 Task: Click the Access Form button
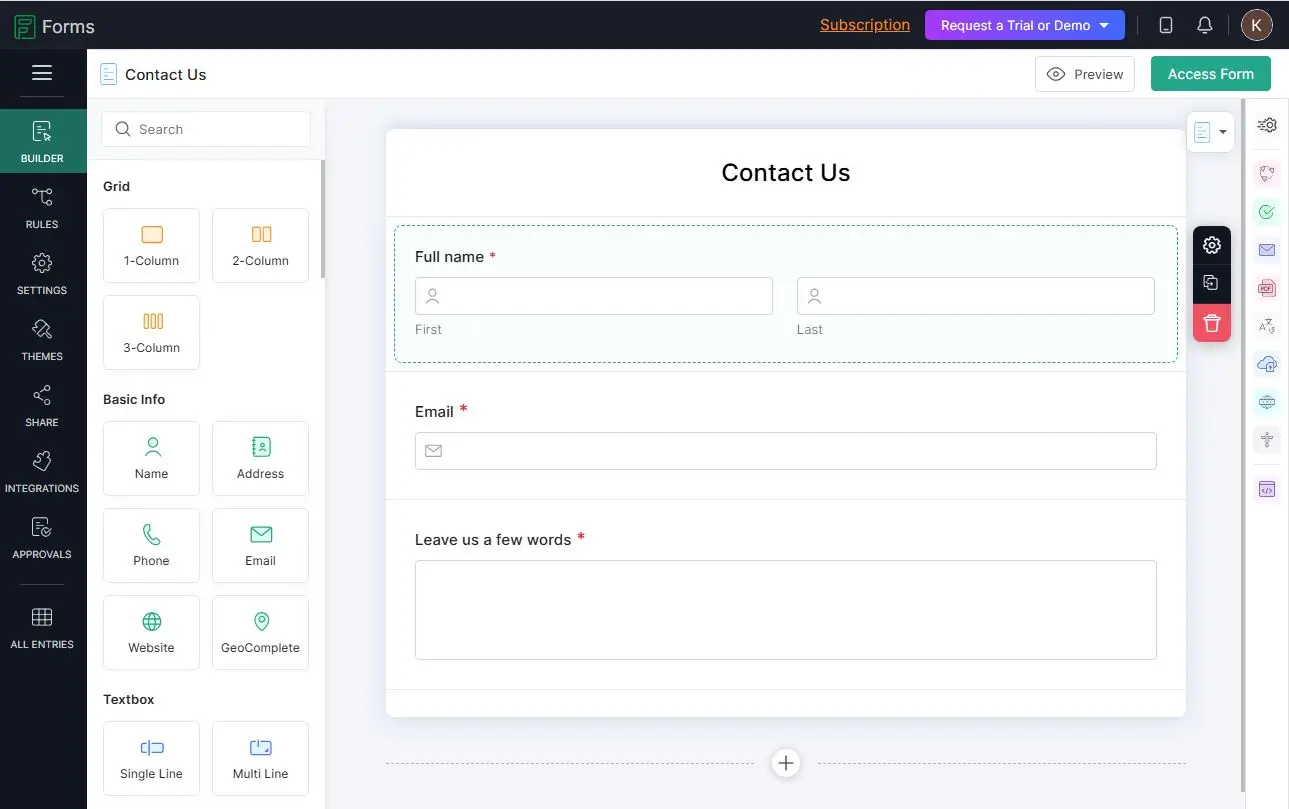[x=1210, y=74]
